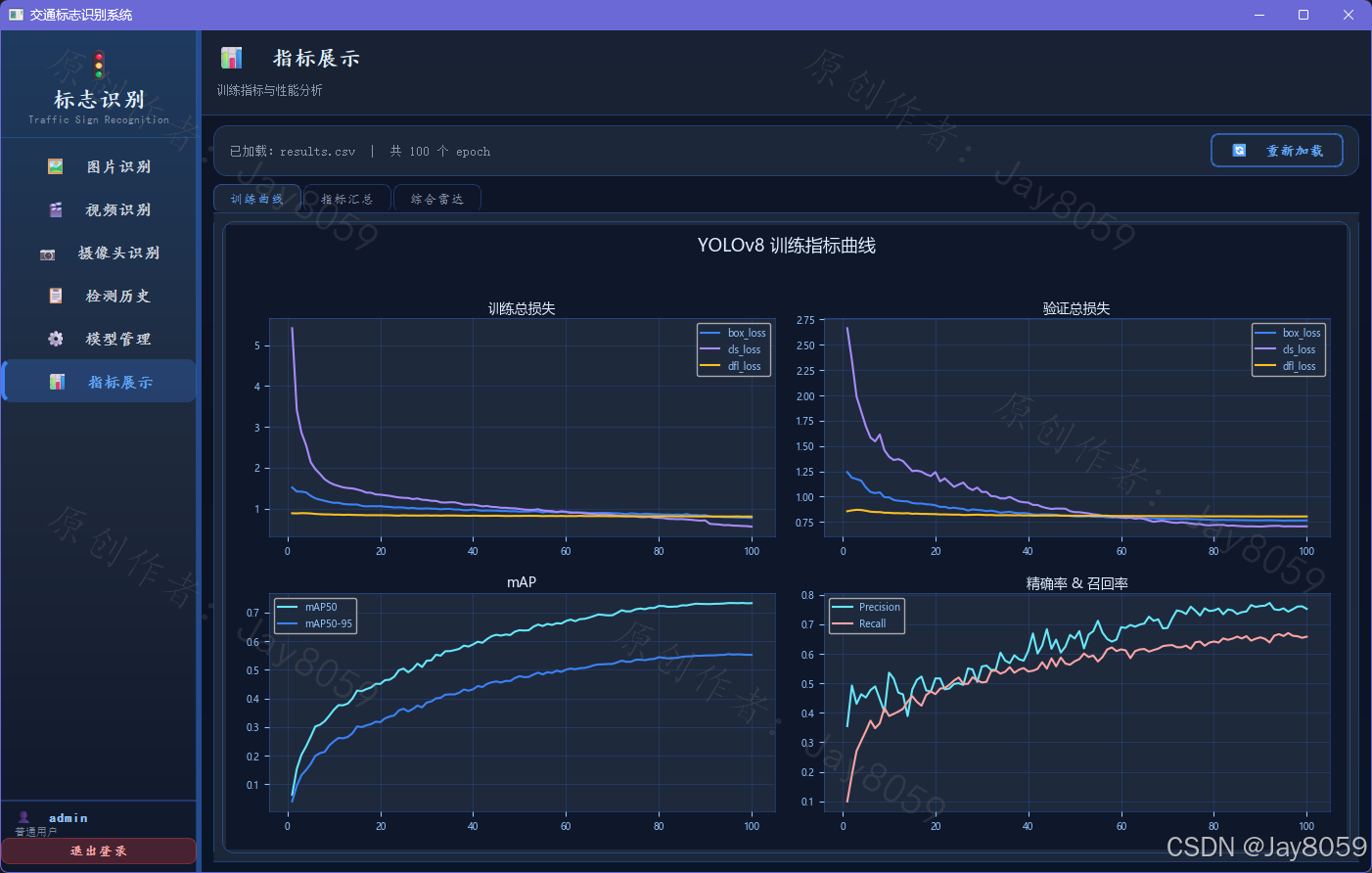This screenshot has height=873, width=1372.
Task: Click the Recall legend entry
Action: coord(859,623)
